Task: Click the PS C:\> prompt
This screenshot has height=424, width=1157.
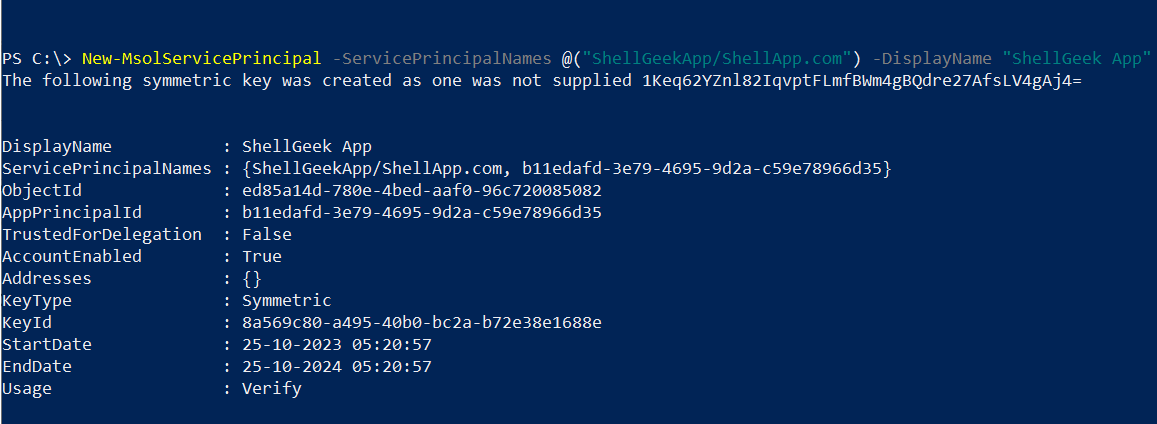Action: coord(37,58)
